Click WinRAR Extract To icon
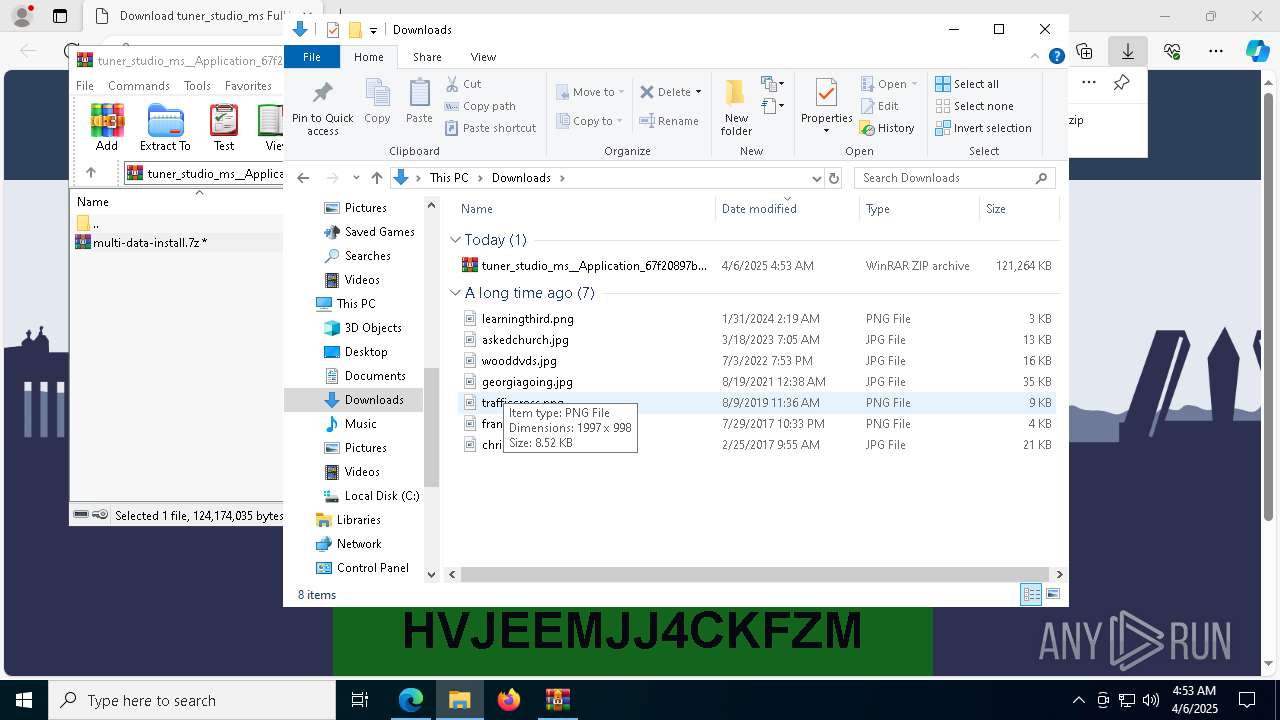The image size is (1280, 720). (x=165, y=127)
